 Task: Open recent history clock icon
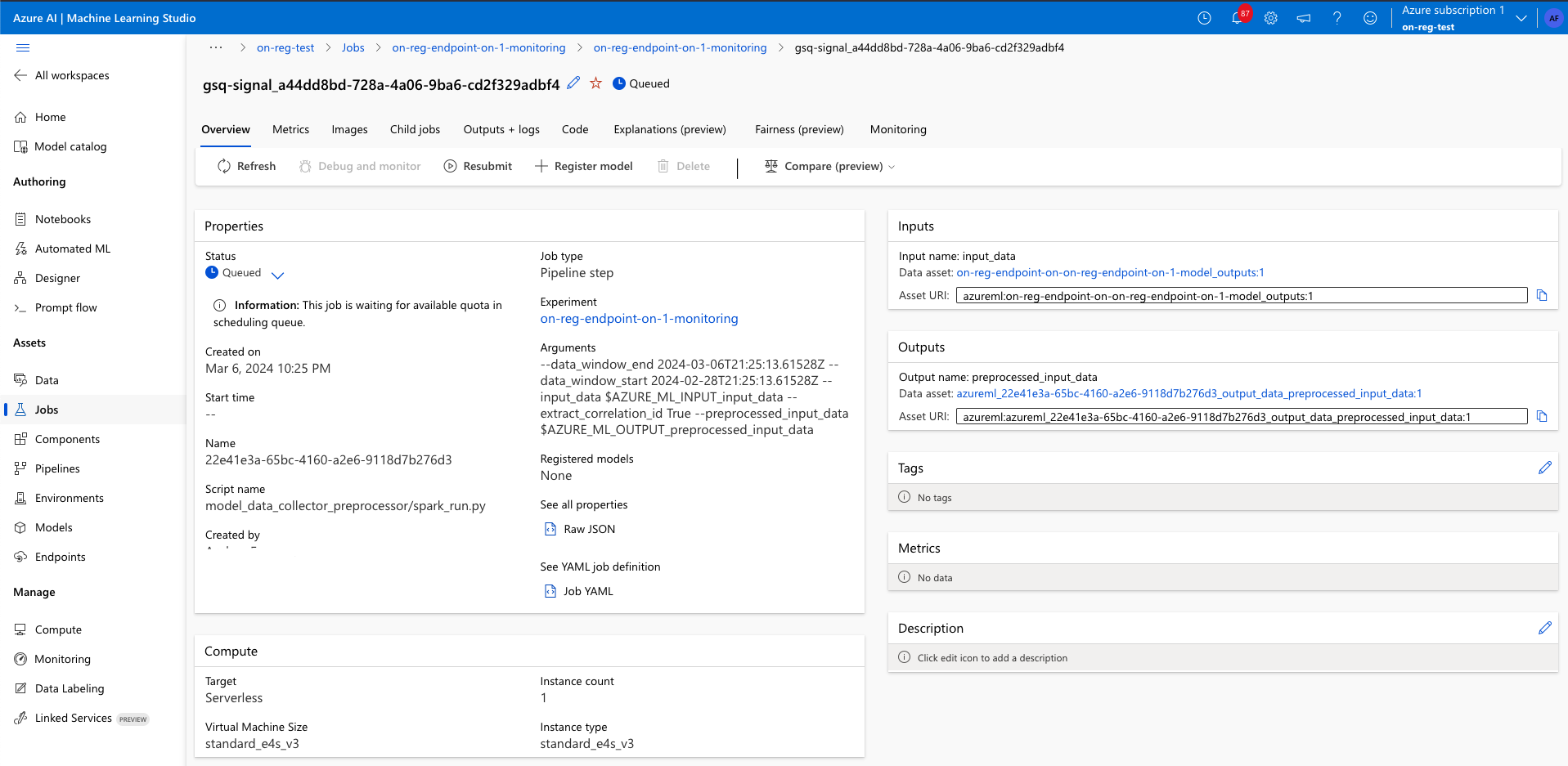pos(1204,18)
